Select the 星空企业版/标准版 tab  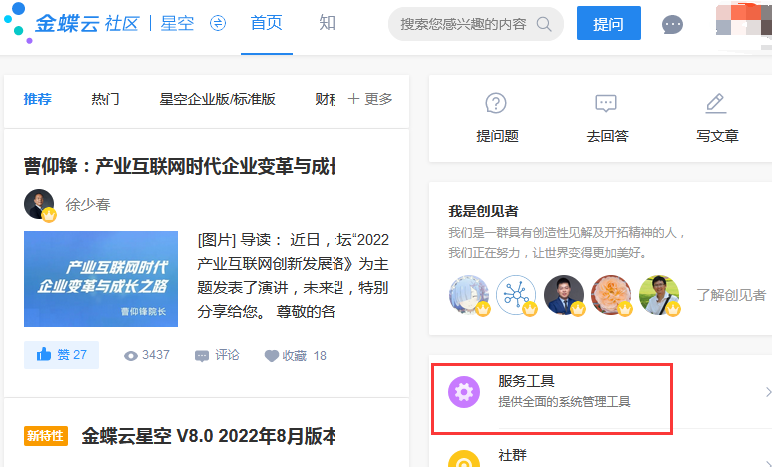(217, 99)
